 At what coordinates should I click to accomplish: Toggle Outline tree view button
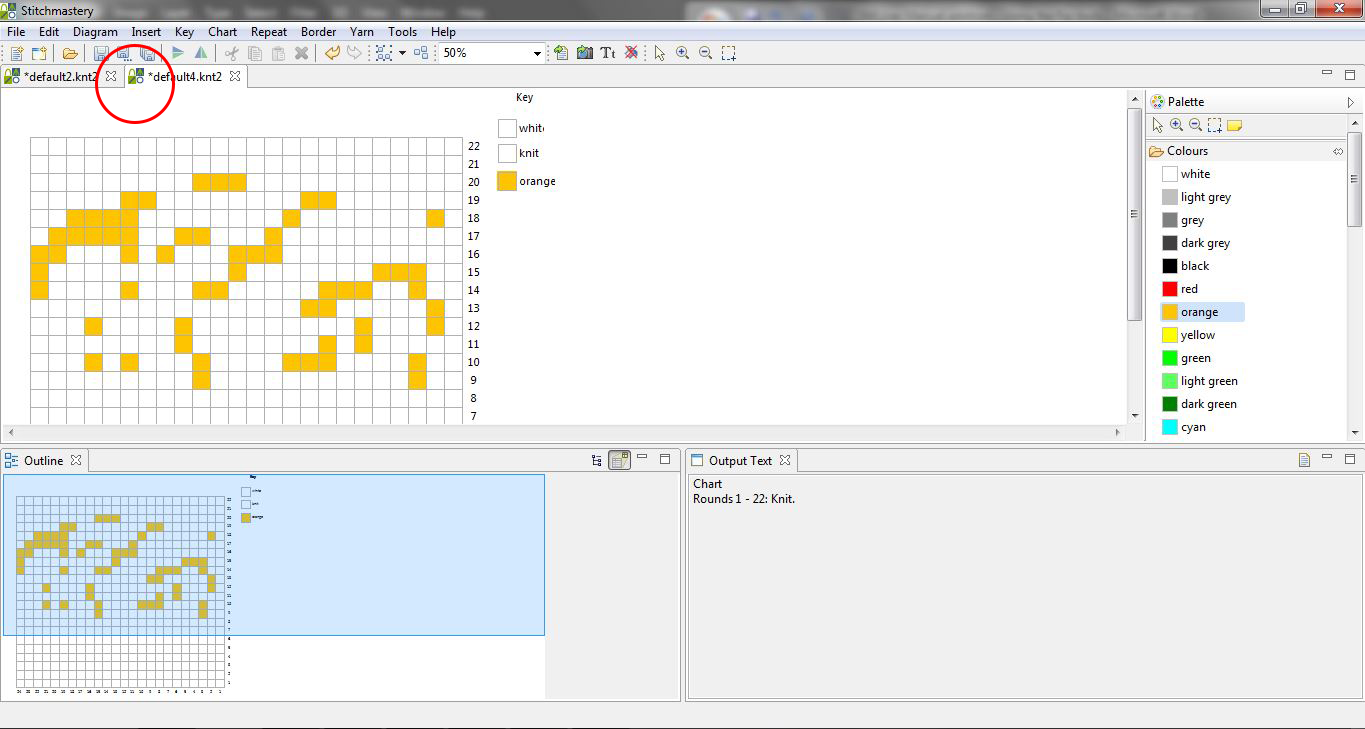click(x=597, y=460)
